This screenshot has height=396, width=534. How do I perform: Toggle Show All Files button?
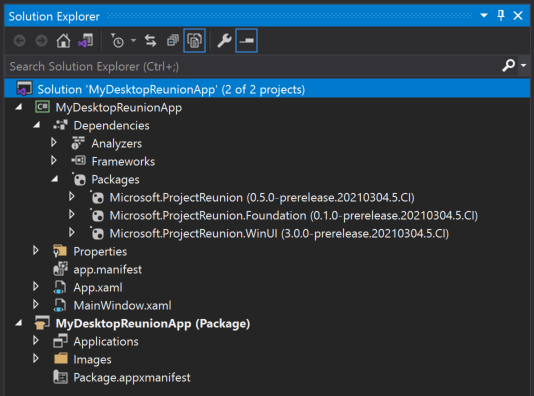pyautogui.click(x=194, y=41)
